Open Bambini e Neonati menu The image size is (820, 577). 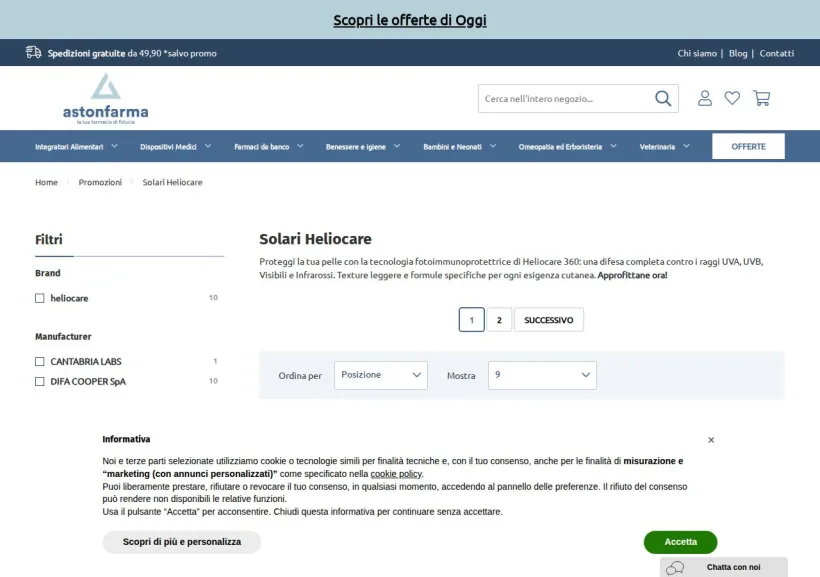tap(452, 147)
